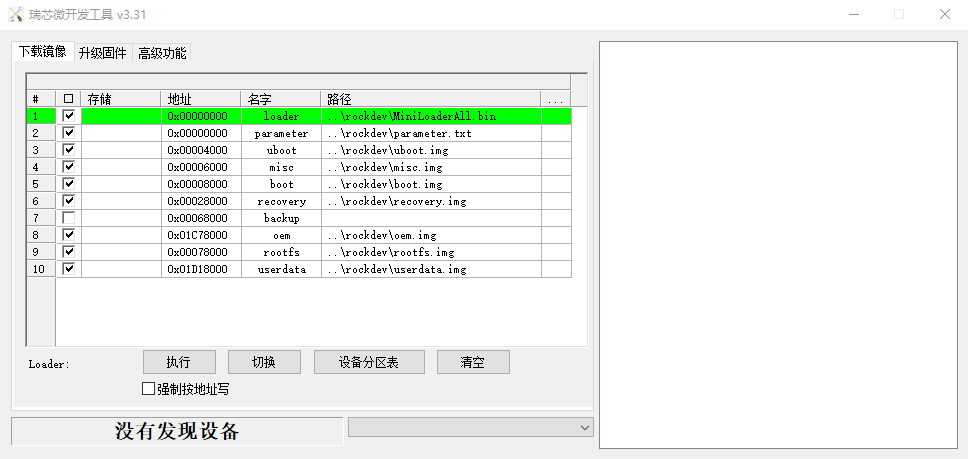Click address 0x00008000 of boot
The height and width of the screenshot is (459, 968).
(201, 184)
